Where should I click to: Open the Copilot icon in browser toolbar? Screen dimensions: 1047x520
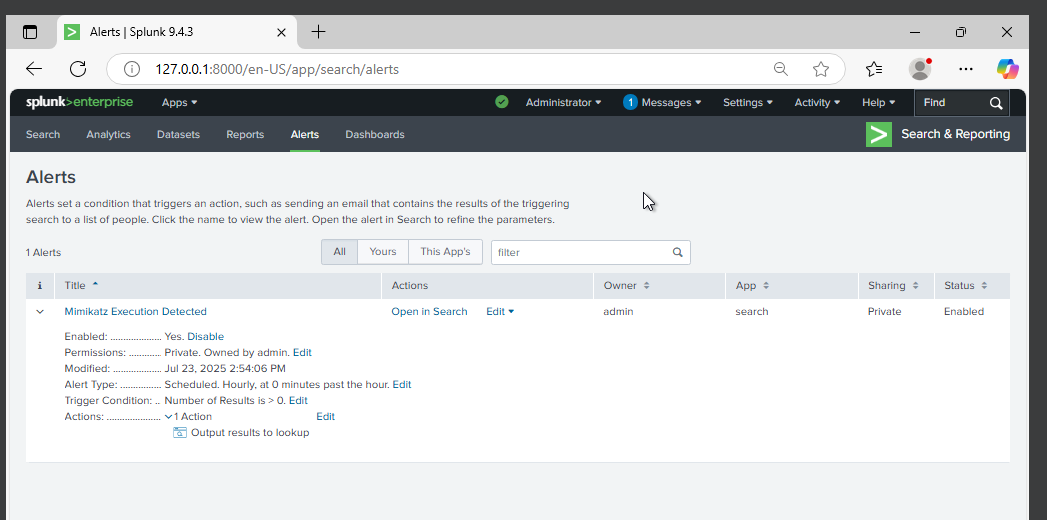click(1008, 68)
